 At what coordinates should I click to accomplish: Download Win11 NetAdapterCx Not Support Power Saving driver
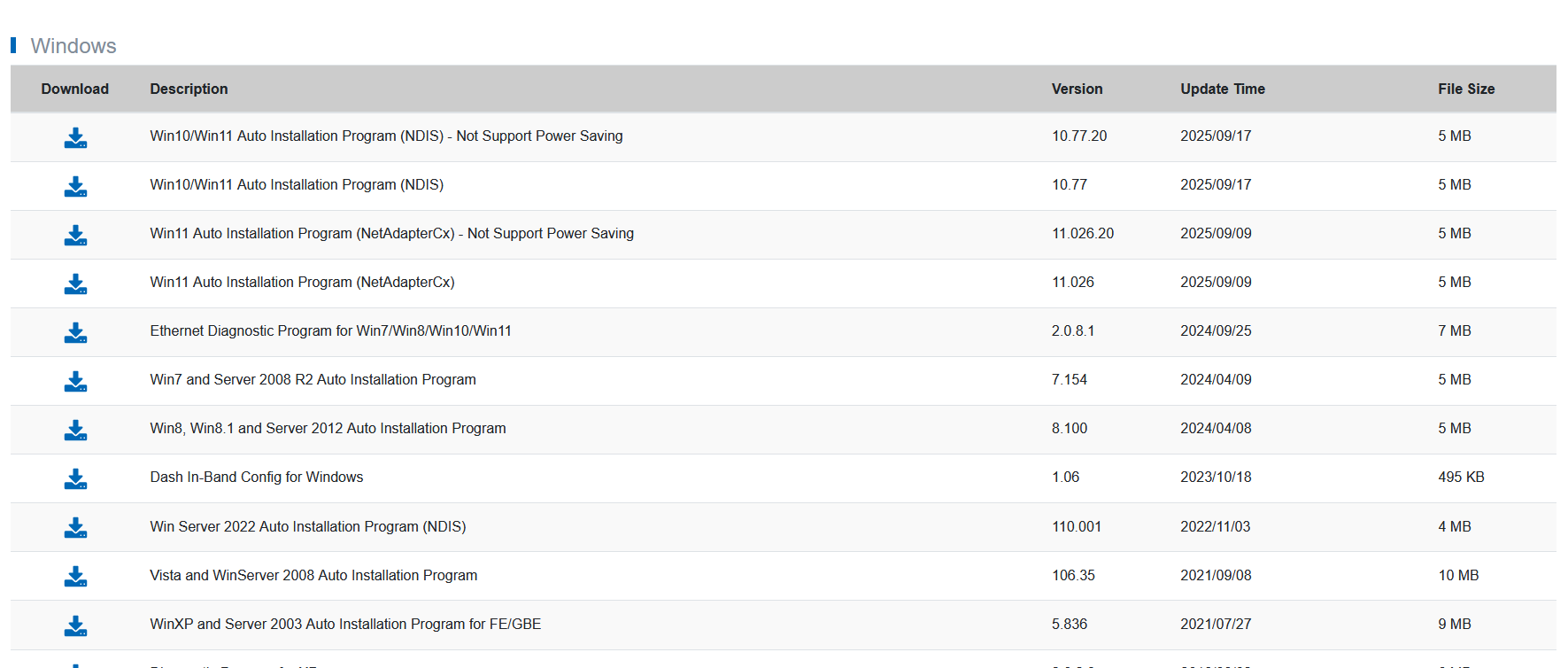(75, 235)
